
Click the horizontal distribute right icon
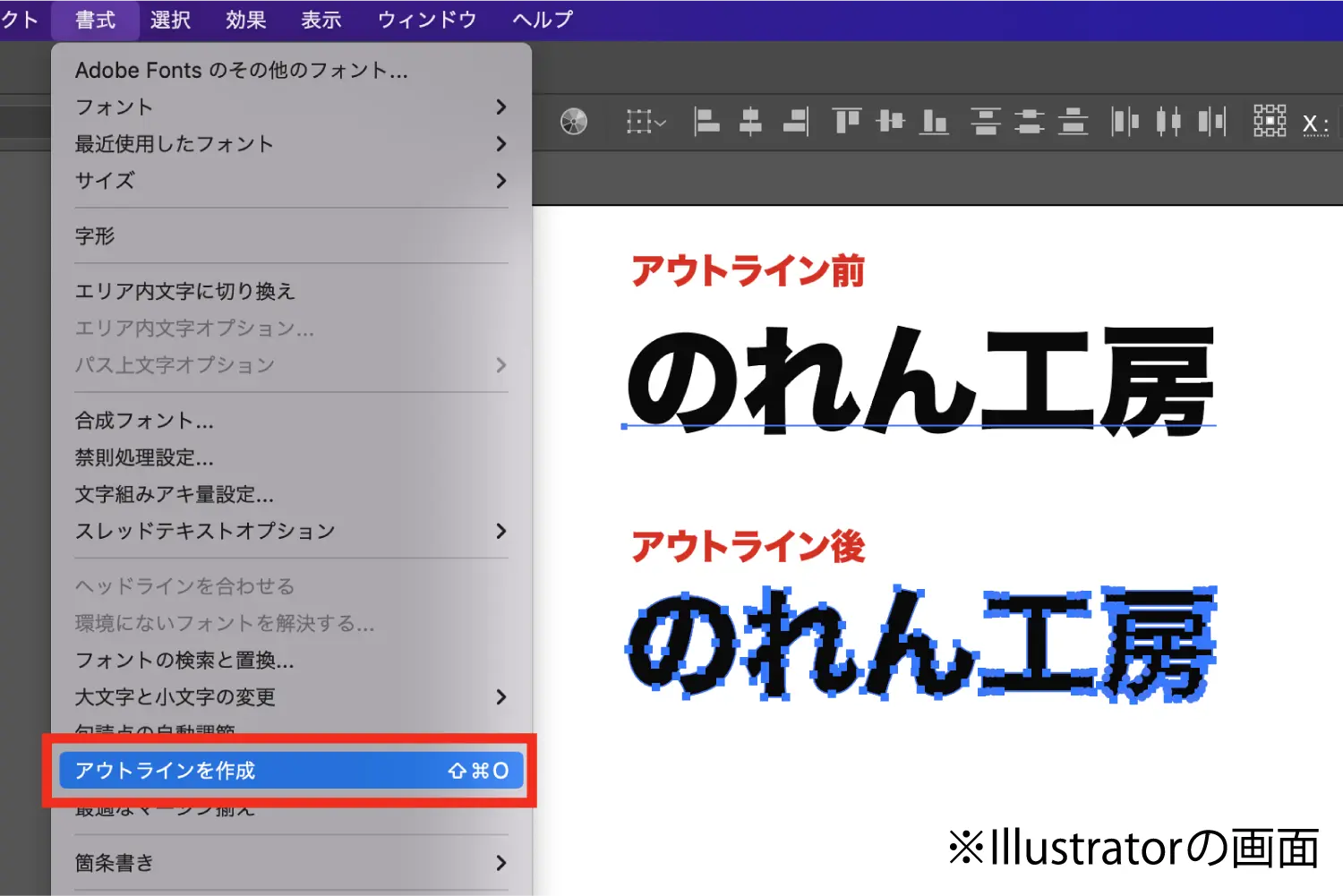pyautogui.click(x=1210, y=122)
